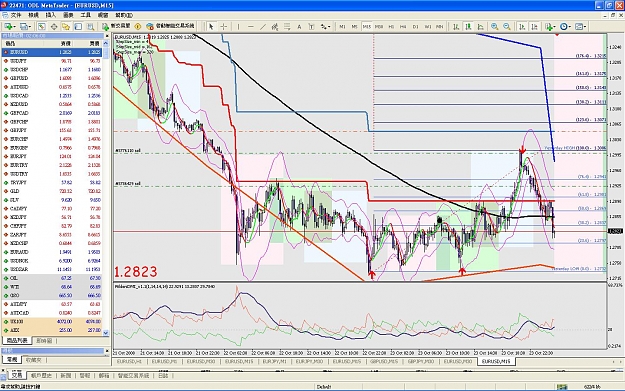Set the chart timeframe to MN

[440, 27]
